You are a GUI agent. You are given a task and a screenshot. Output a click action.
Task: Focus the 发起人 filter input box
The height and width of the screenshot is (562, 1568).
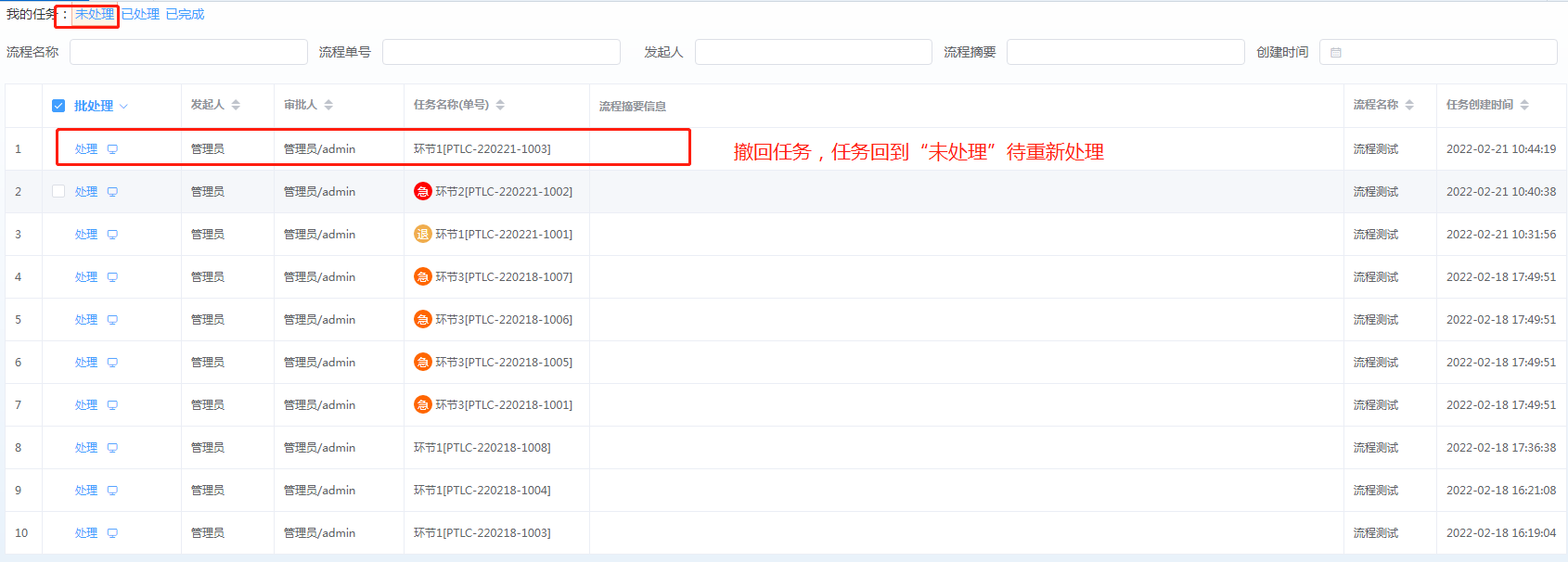pyautogui.click(x=813, y=52)
